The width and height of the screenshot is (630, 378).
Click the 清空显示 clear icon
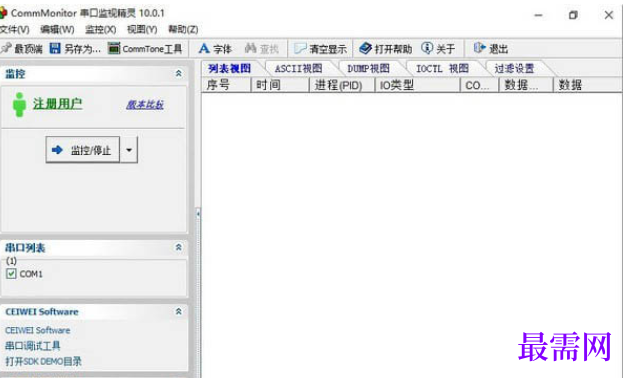300,49
